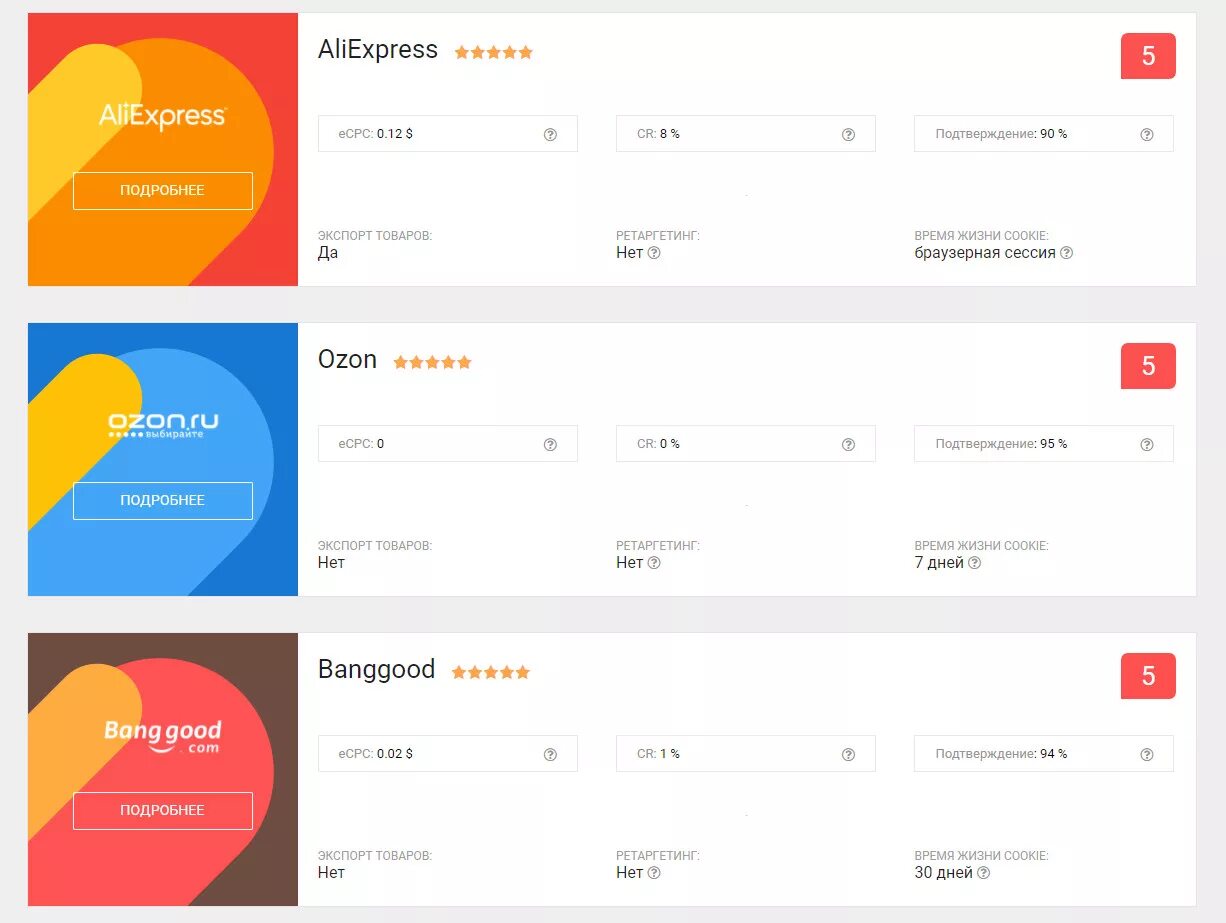Click the AliExpress logo image
Viewport: 1226px width, 923px height.
[163, 116]
